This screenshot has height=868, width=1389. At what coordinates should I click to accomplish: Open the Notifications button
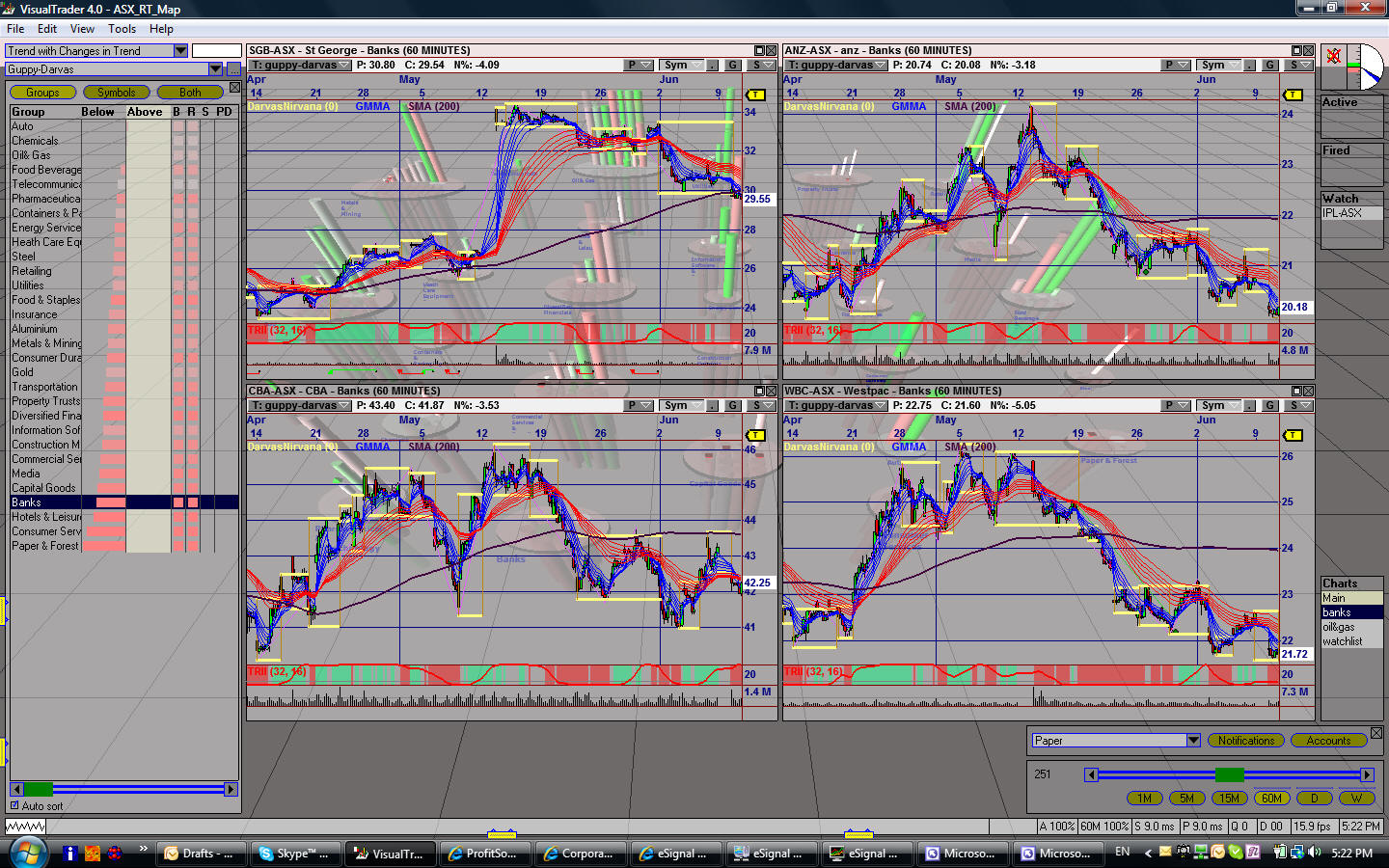pyautogui.click(x=1246, y=741)
